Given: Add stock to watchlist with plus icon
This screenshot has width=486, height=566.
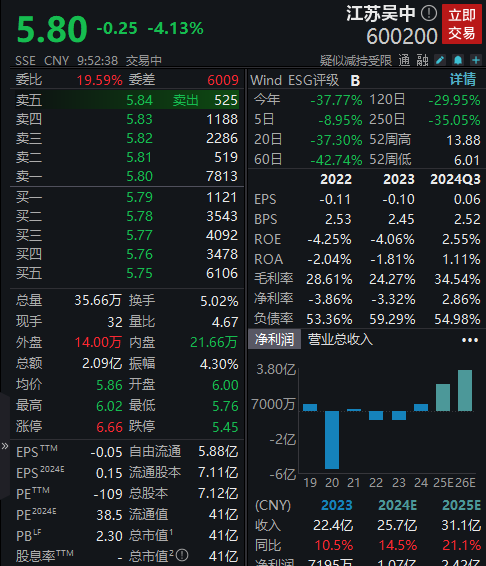Looking at the screenshot, I should [x=476, y=60].
